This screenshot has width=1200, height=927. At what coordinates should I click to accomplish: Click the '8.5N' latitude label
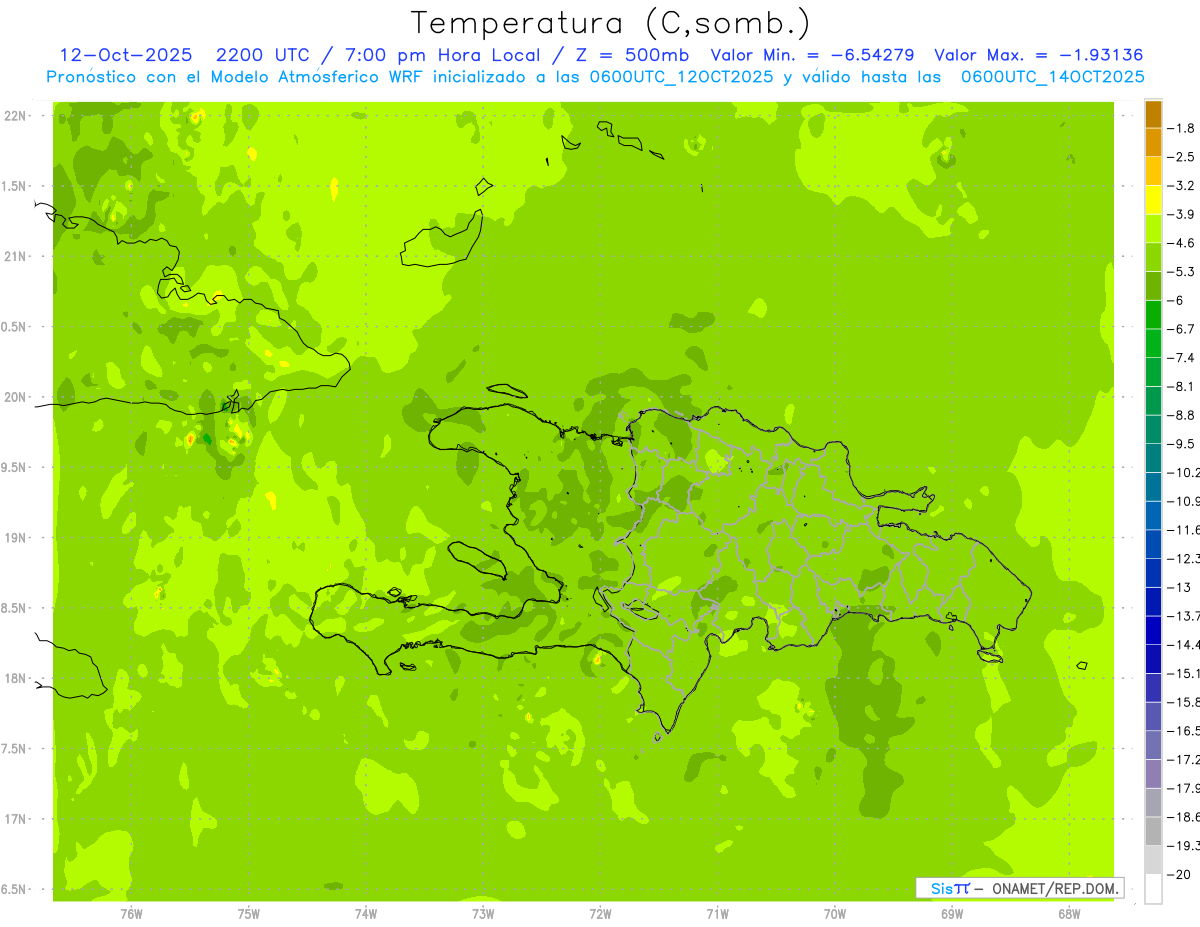click(13, 608)
